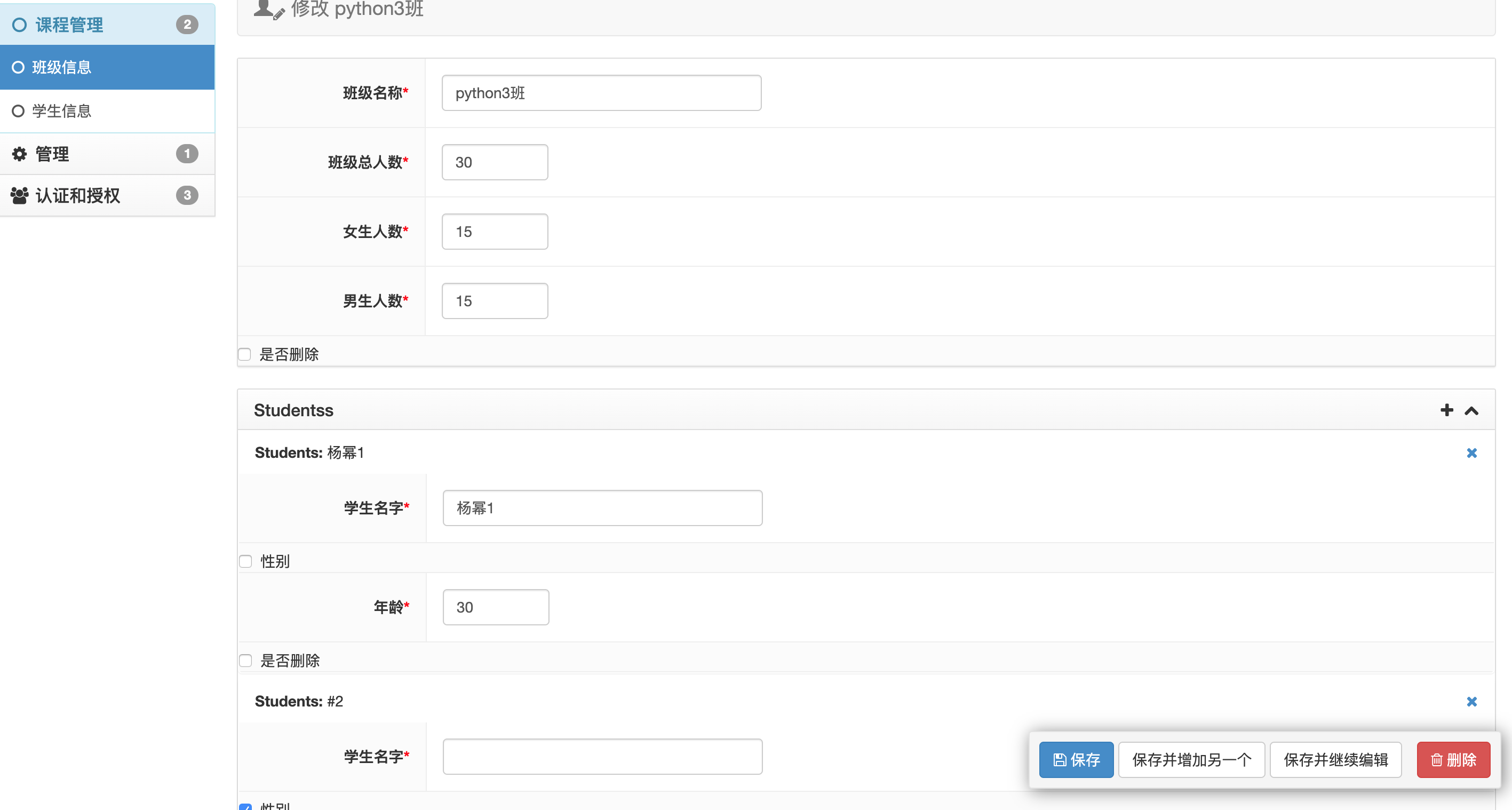1512x810 pixels.
Task: Click the circle icon beside 课程管理
Action: point(18,23)
